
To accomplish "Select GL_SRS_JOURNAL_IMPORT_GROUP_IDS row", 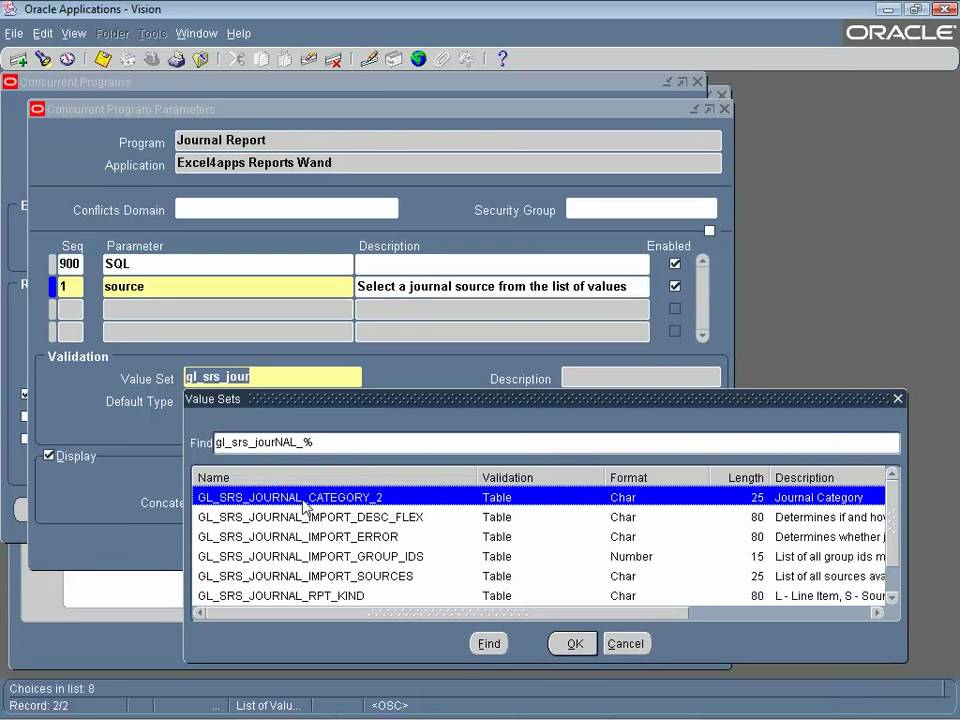I will tap(539, 556).
